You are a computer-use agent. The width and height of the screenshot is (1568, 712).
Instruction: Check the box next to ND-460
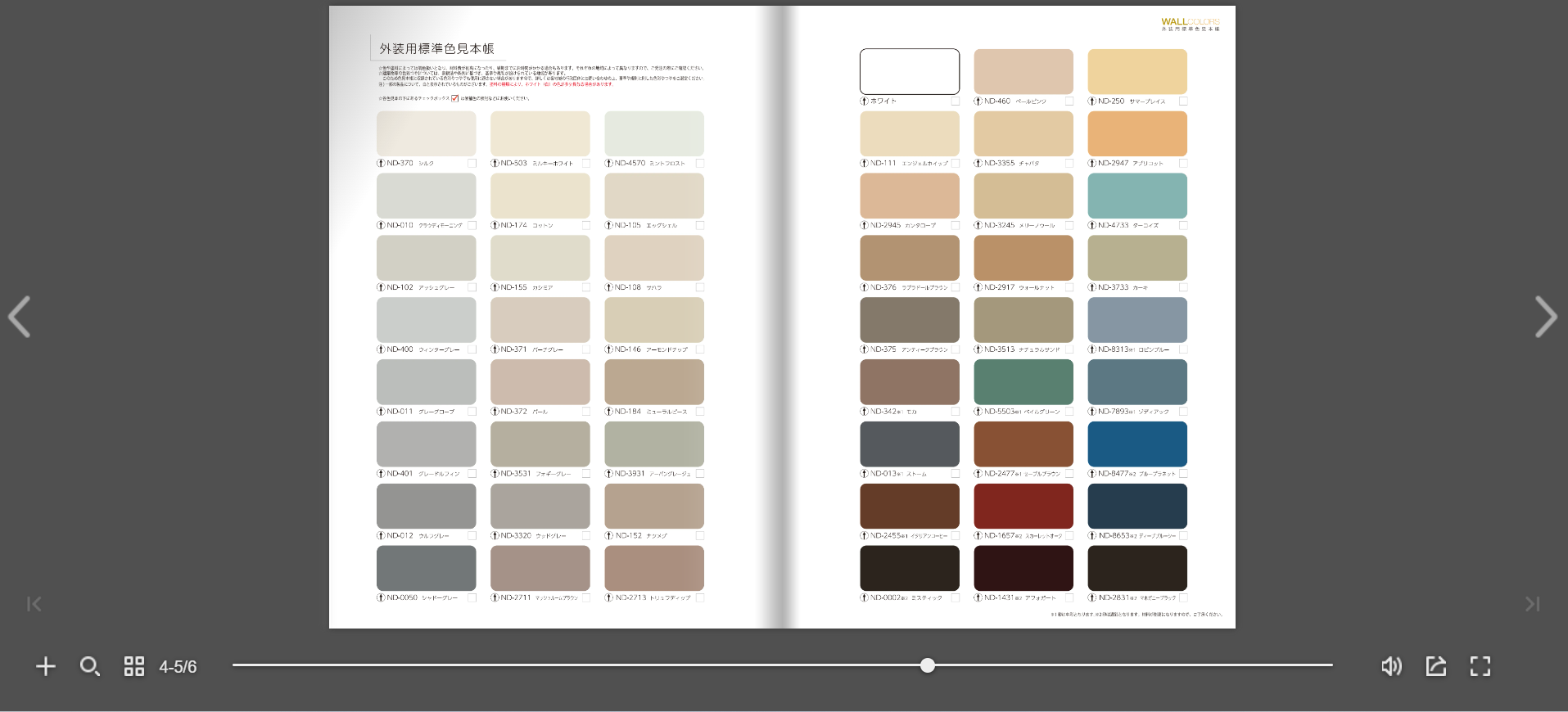pos(1069,101)
